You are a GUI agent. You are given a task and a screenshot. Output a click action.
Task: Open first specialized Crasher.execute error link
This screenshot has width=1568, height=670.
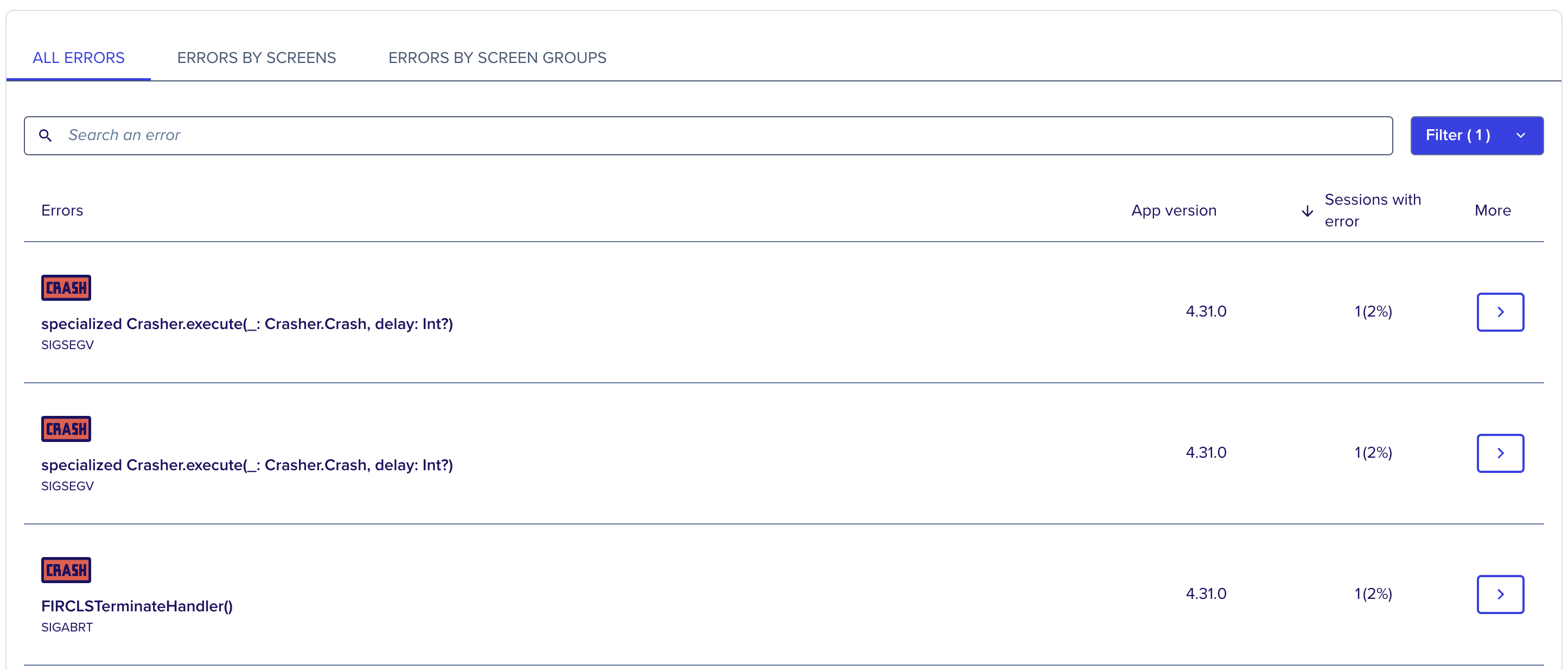(247, 324)
